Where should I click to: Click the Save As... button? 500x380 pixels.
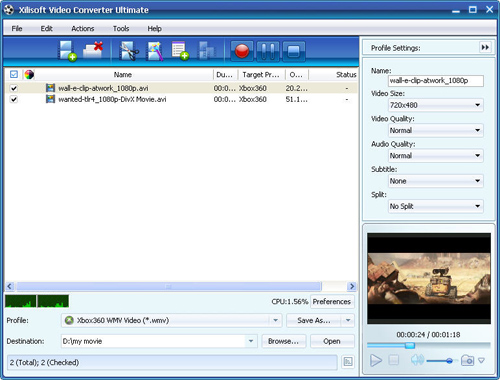314,320
